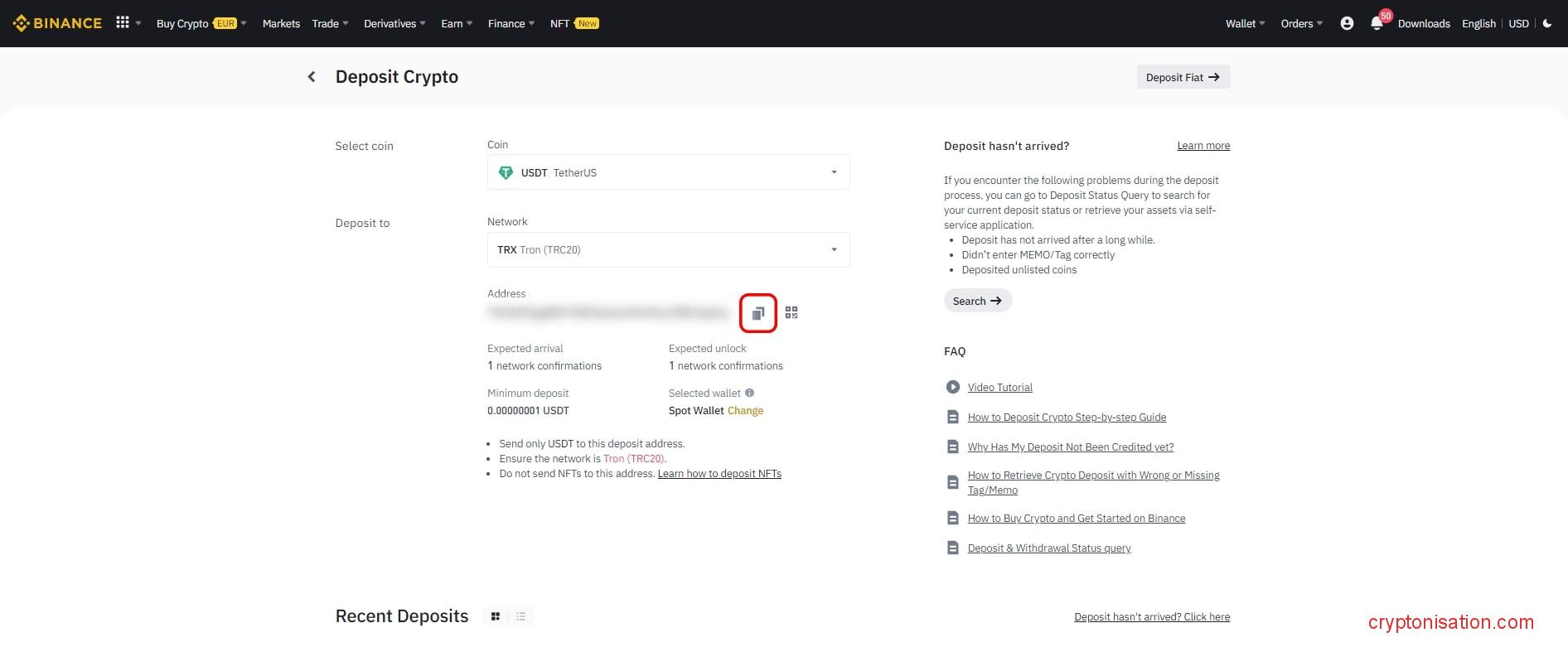The height and width of the screenshot is (647, 1568).
Task: Expand the Wallet menu
Action: [x=1244, y=23]
